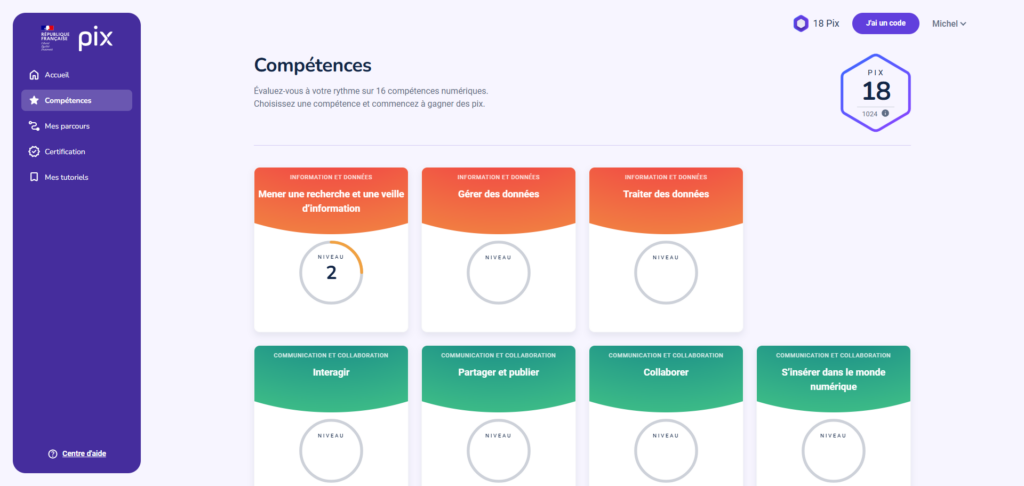The width and height of the screenshot is (1024, 486).
Task: Click the Centre d'aide question icon
Action: point(52,454)
